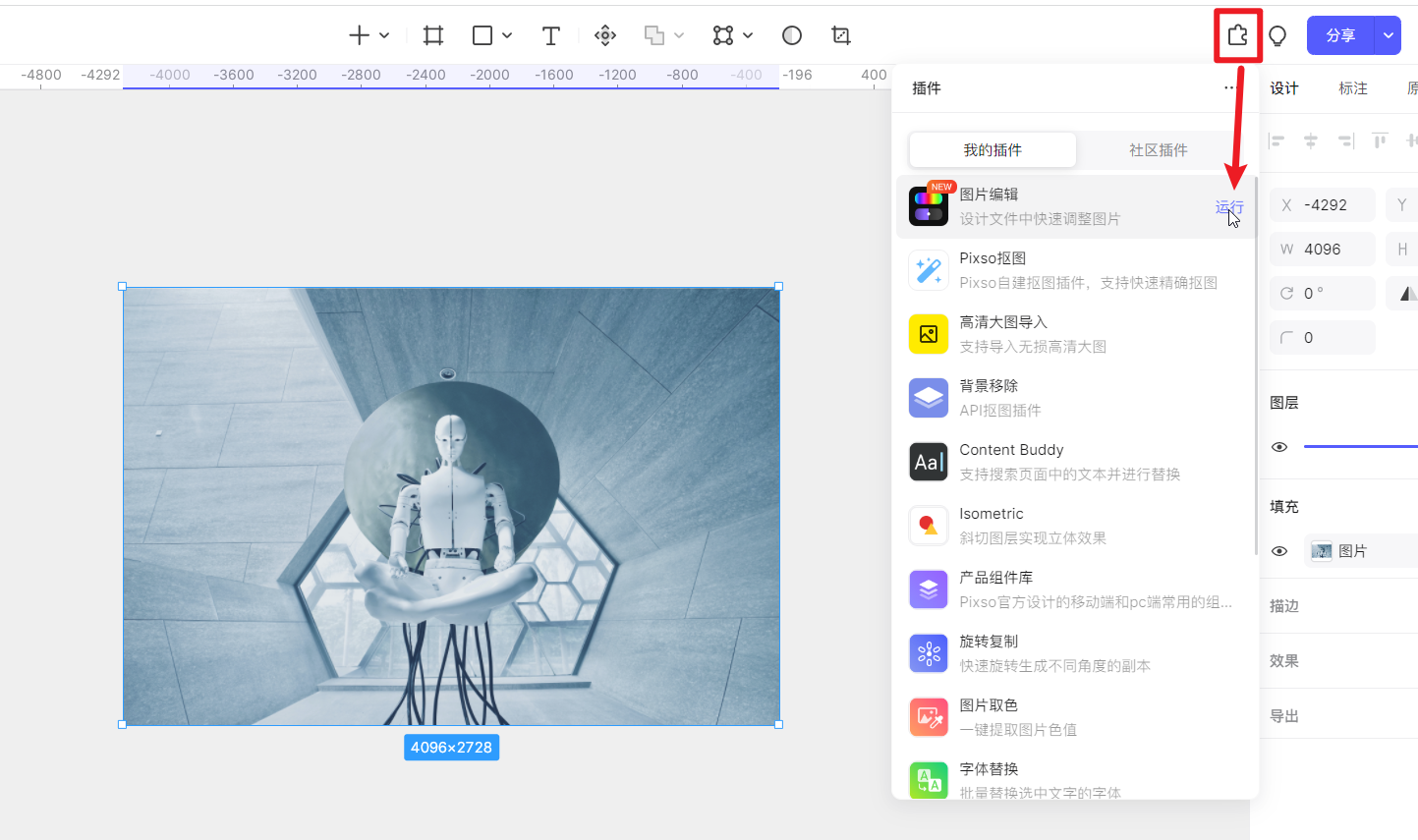Select the Rectangle shape tool
This screenshot has width=1418, height=840.
482,35
